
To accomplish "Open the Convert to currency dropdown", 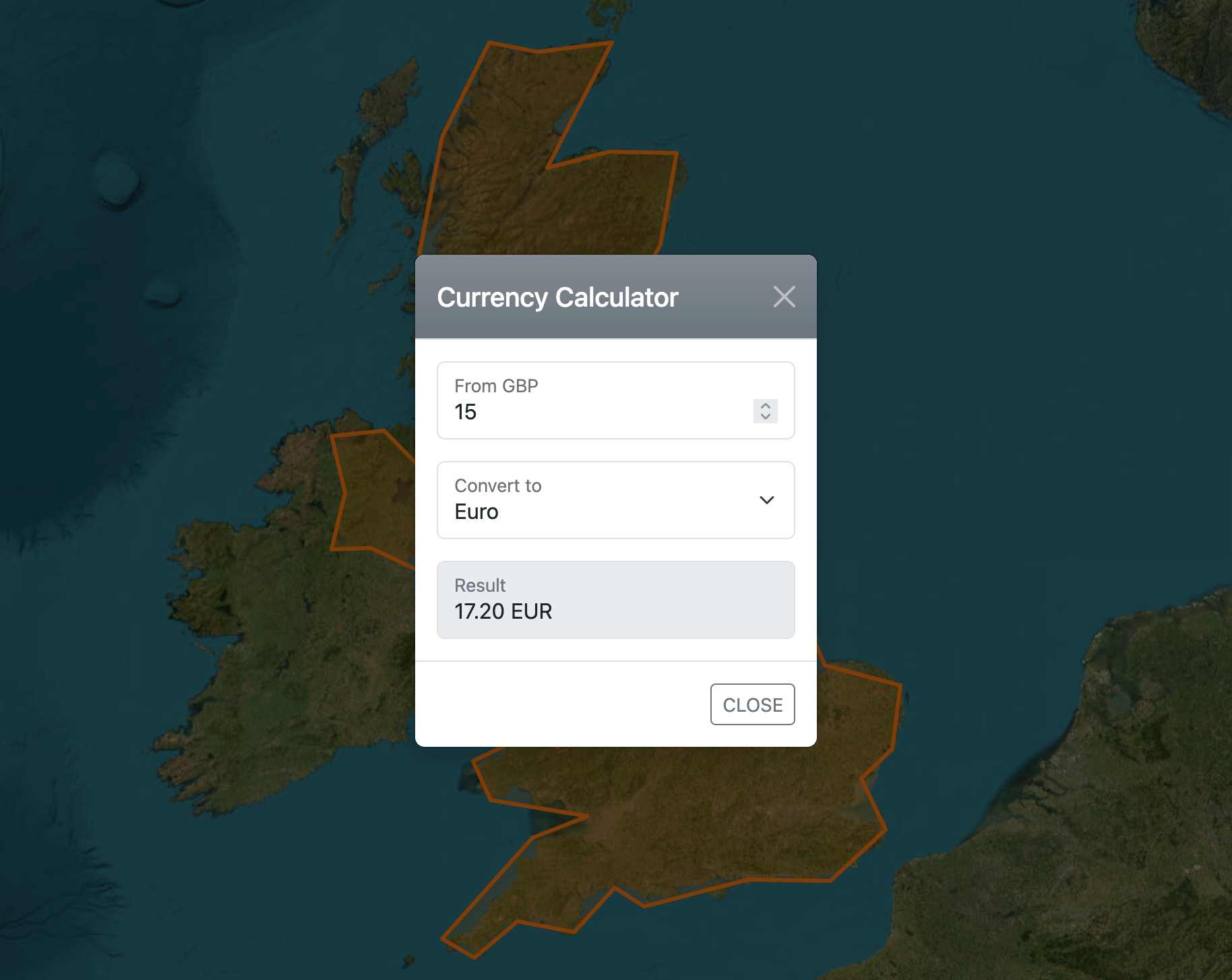I will [x=615, y=500].
